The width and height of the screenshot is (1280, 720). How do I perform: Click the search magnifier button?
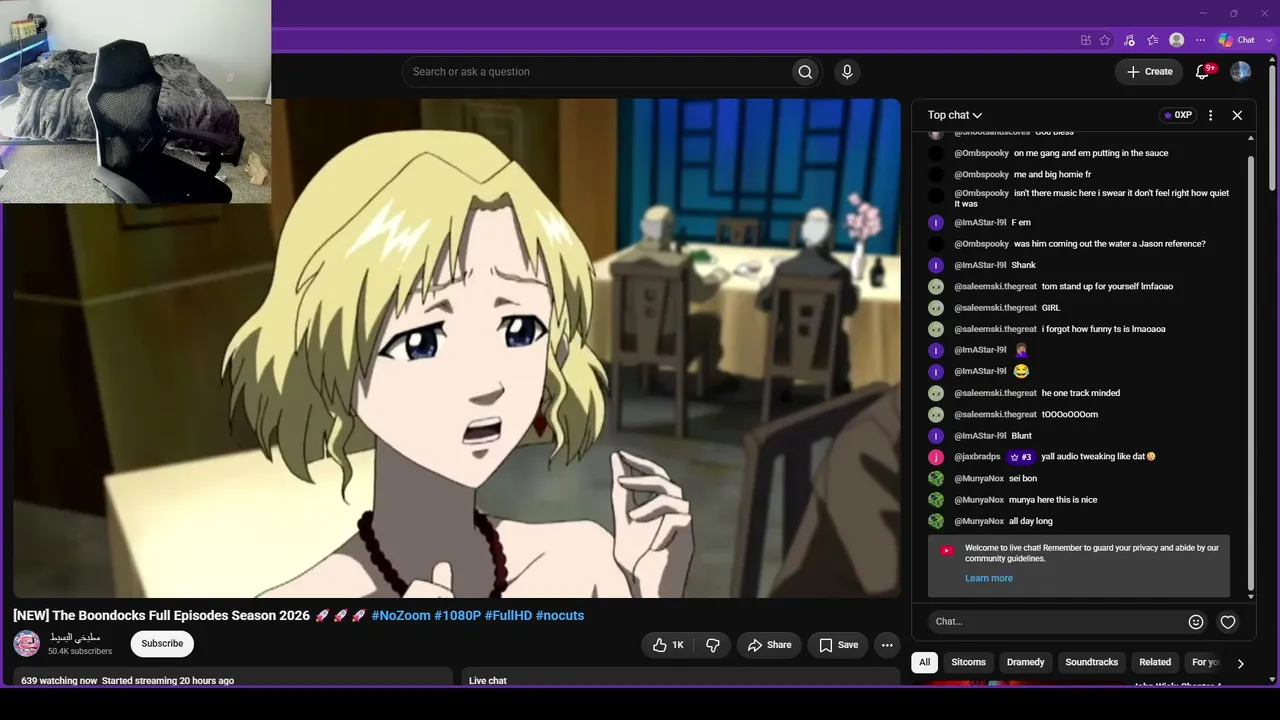point(805,72)
